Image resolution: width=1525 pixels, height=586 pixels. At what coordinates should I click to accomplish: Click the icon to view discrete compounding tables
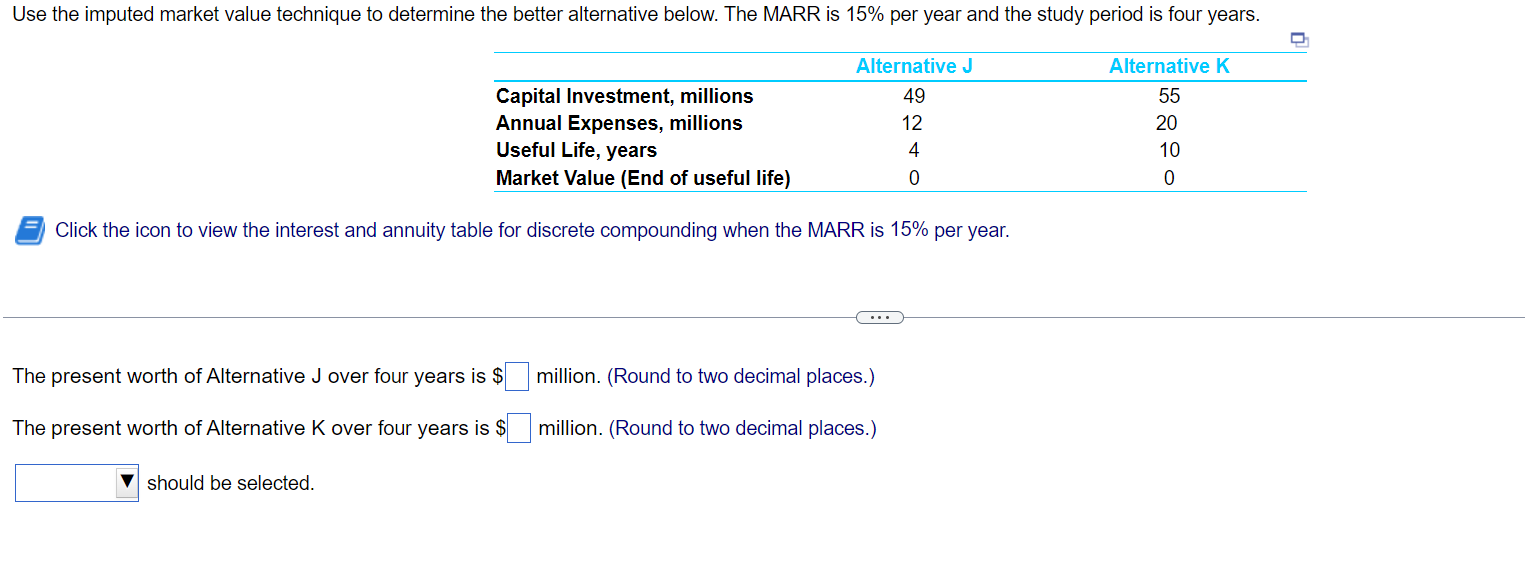coord(28,230)
